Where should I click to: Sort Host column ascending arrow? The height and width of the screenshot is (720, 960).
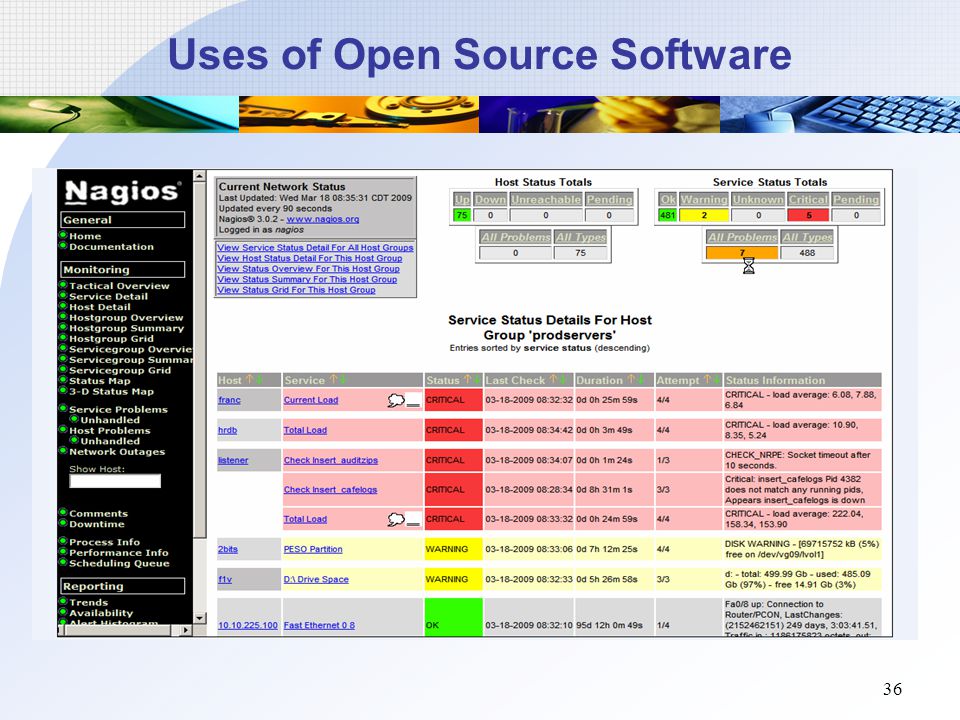click(249, 380)
